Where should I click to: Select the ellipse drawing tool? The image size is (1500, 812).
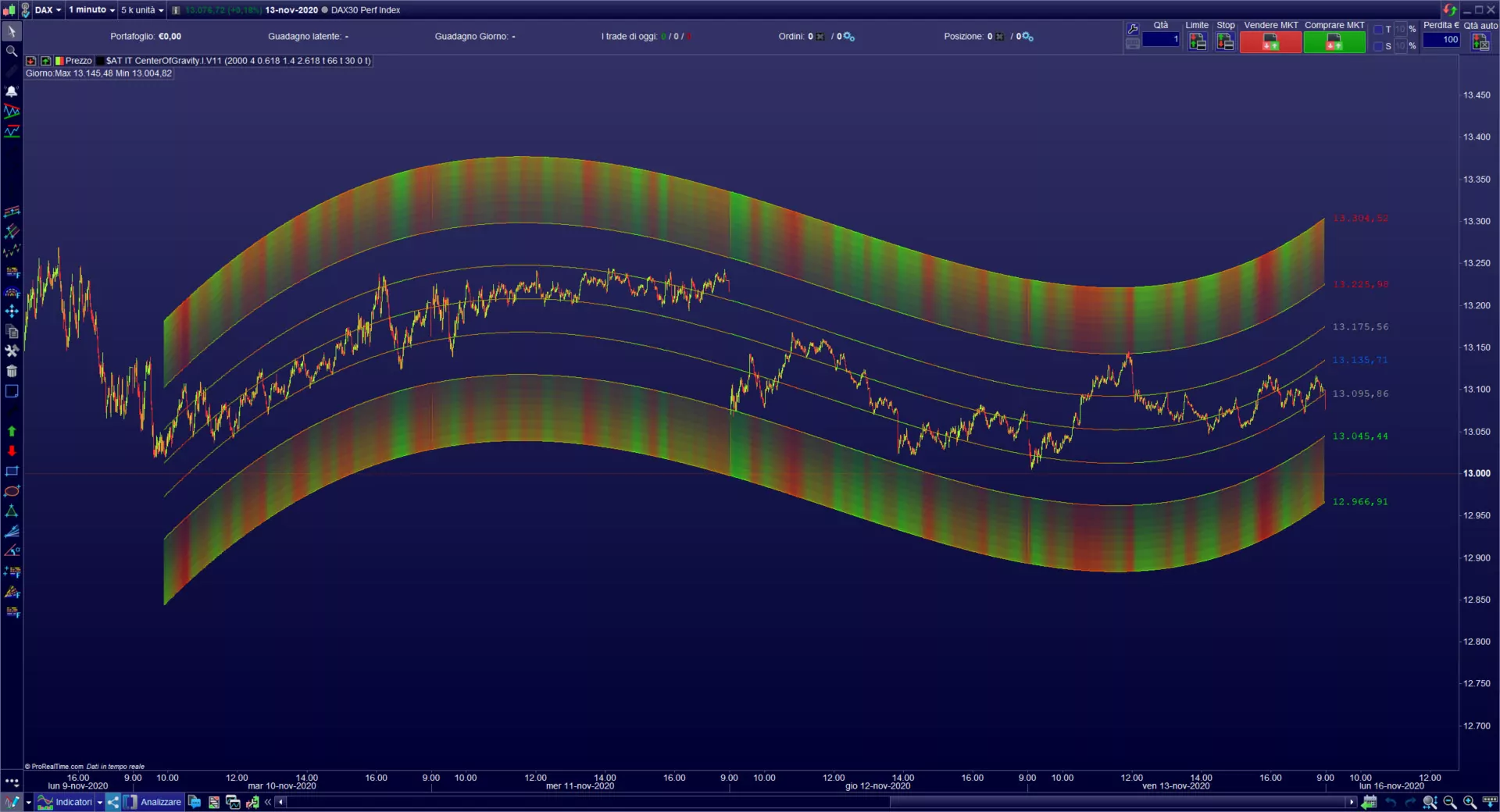click(12, 491)
